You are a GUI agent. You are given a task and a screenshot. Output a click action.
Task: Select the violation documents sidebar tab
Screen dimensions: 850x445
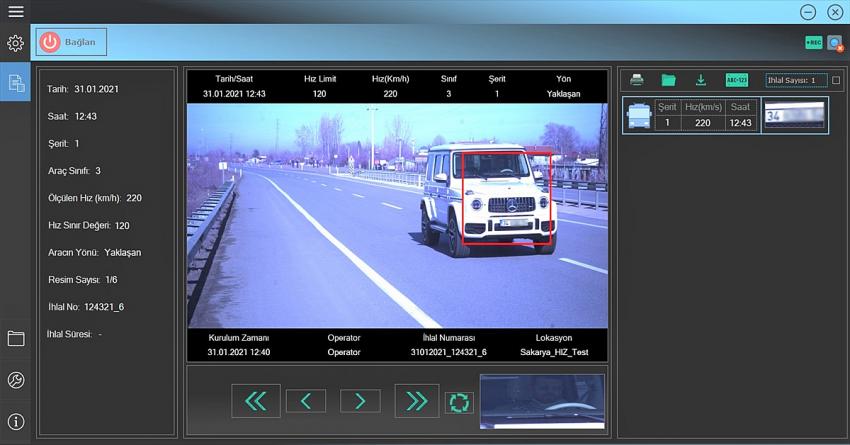(x=15, y=83)
